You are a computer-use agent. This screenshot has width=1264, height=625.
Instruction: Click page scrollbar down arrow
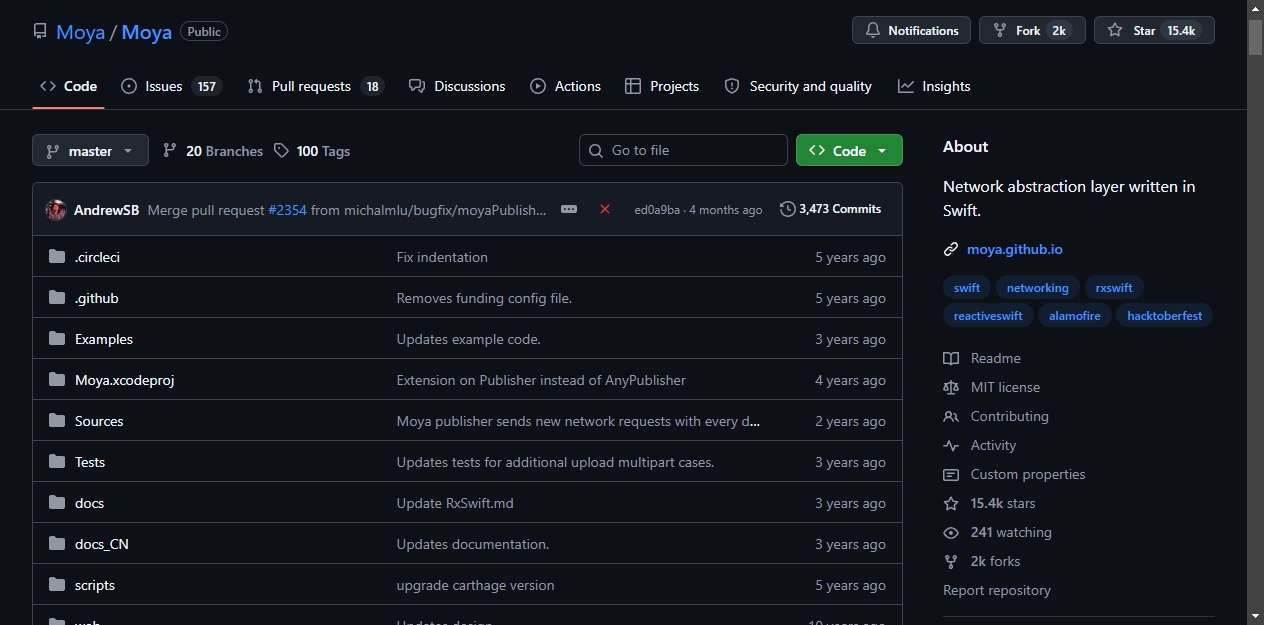click(x=1255, y=616)
